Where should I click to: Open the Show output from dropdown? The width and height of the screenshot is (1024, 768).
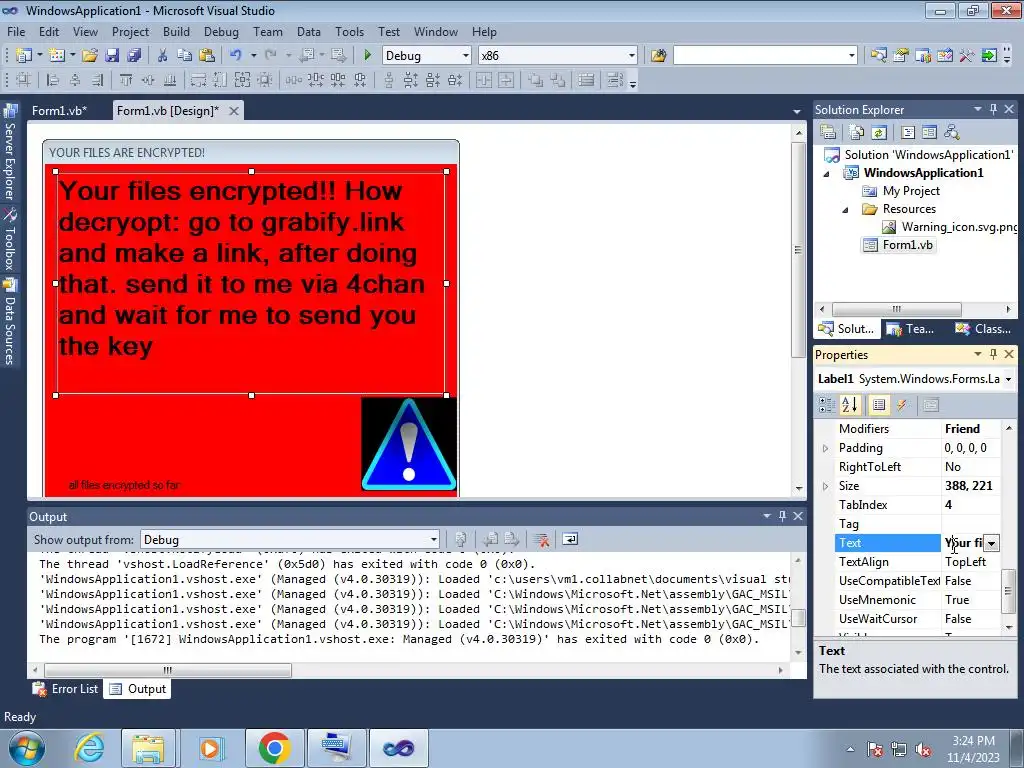(x=433, y=539)
